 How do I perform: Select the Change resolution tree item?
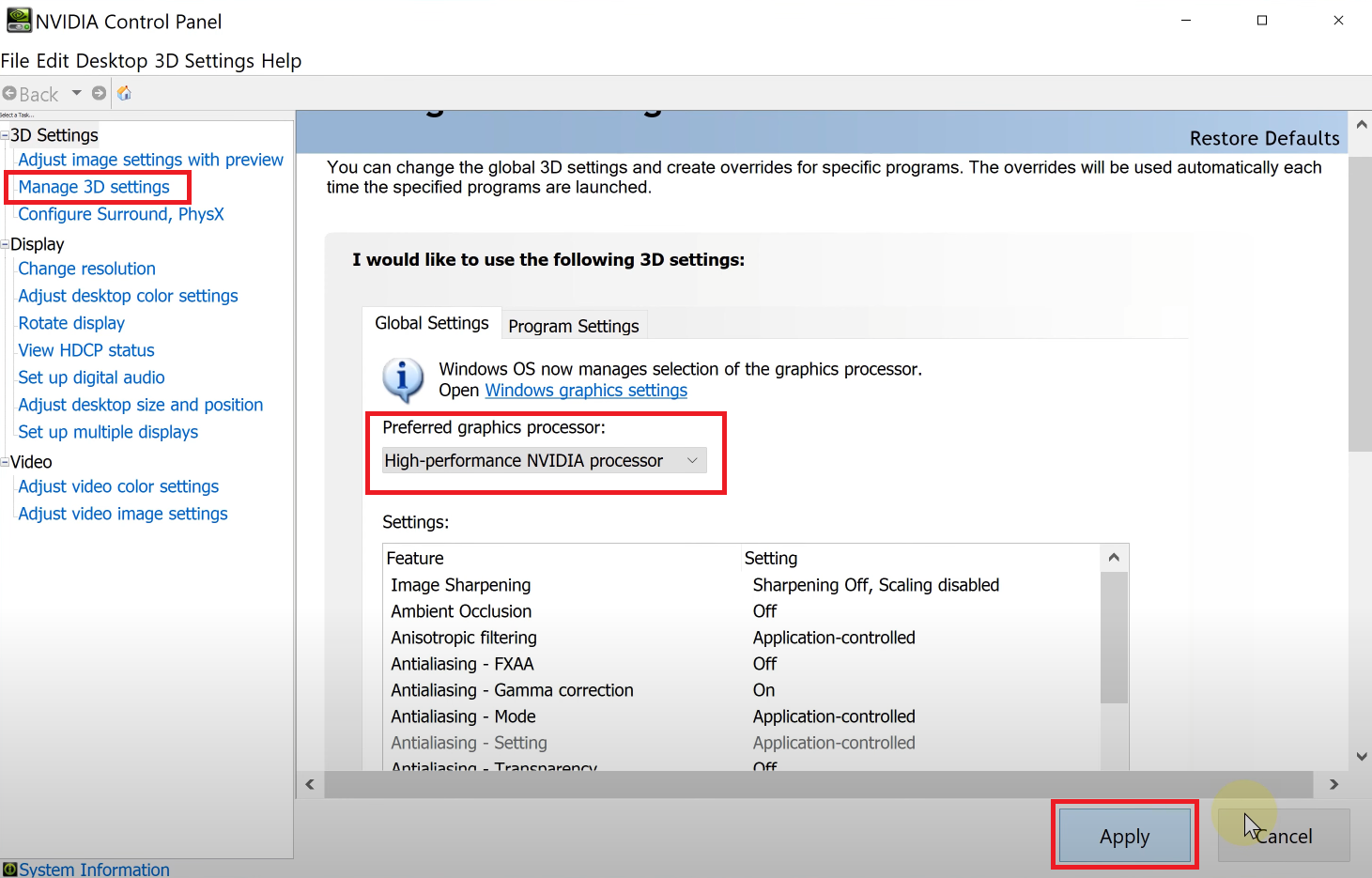[x=86, y=269]
